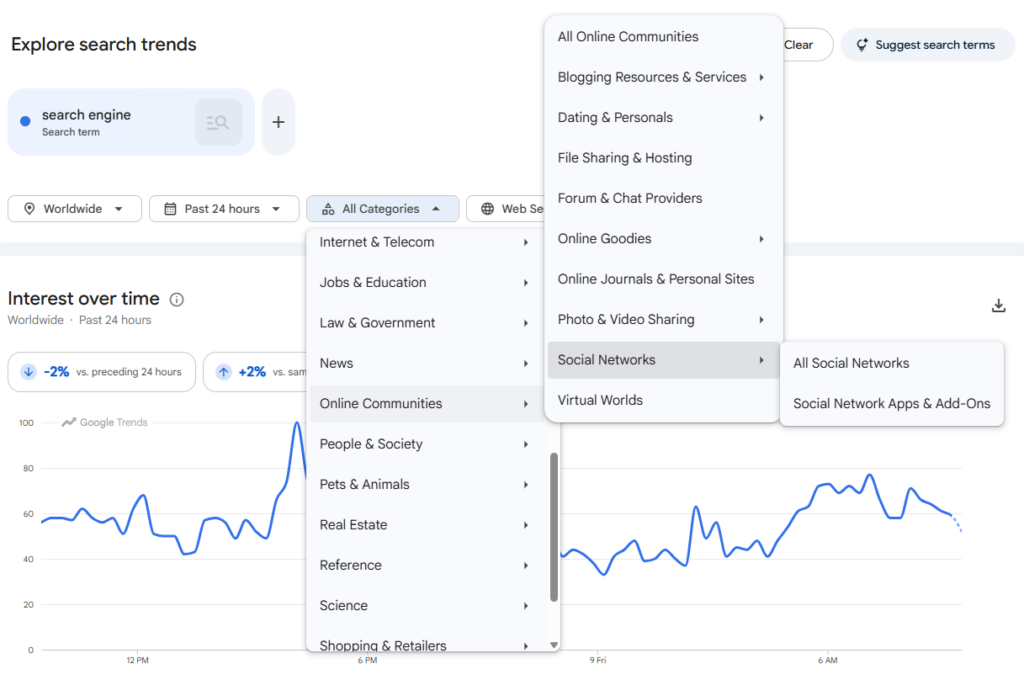Screen dimensions: 1024x680
Task: Select the Online Communities category
Action: click(424, 404)
